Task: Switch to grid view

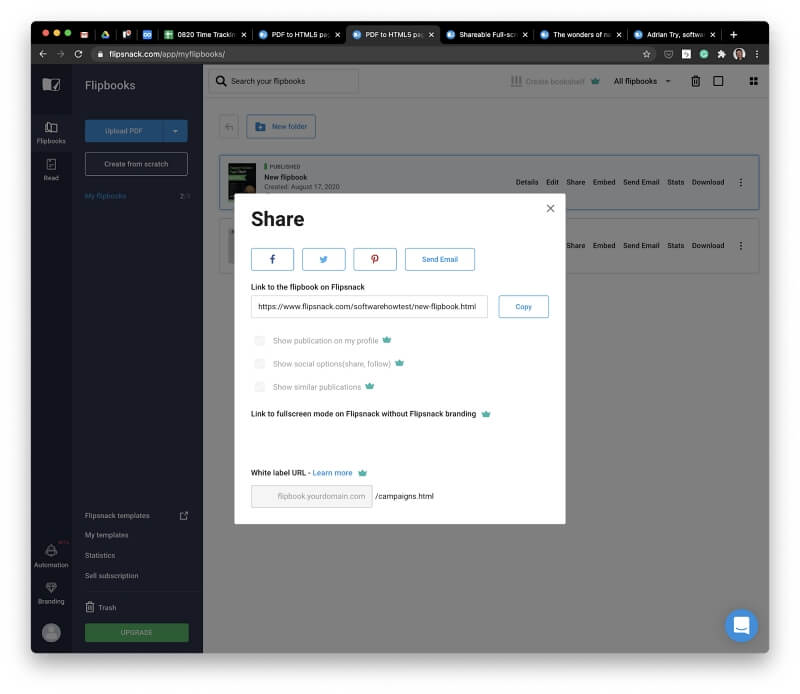Action: pos(753,81)
